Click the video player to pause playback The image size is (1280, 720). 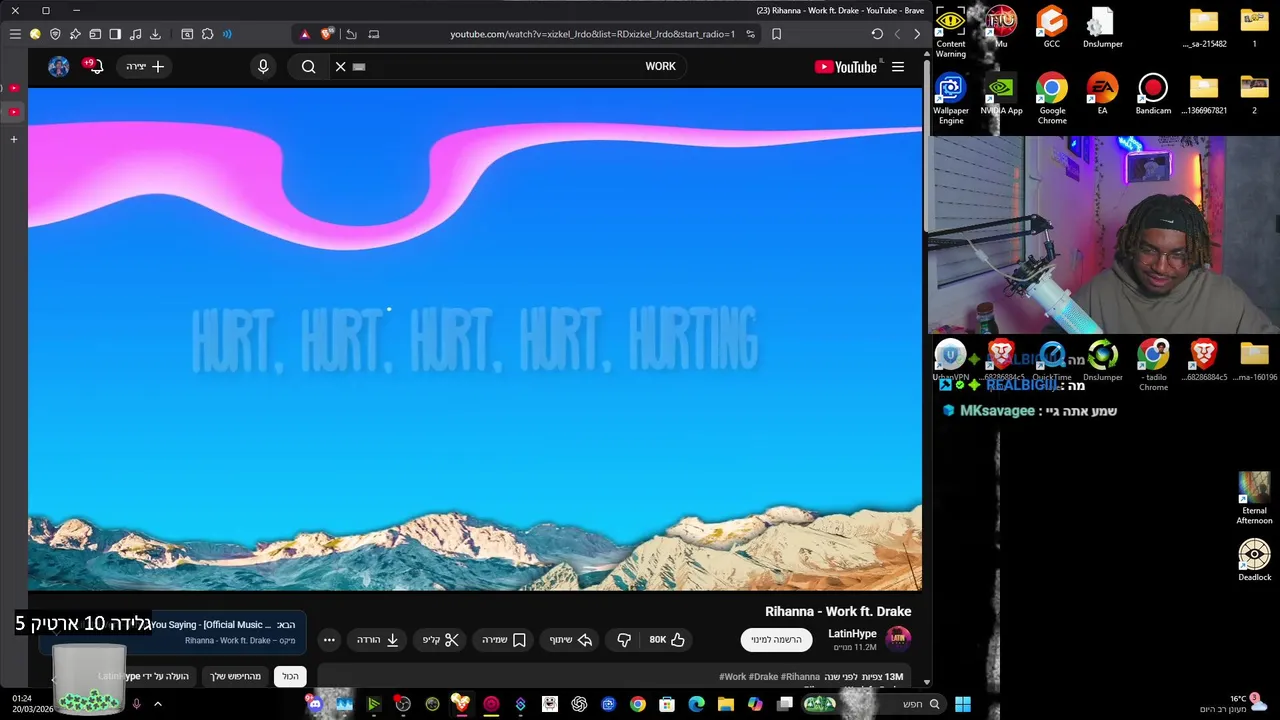click(475, 340)
